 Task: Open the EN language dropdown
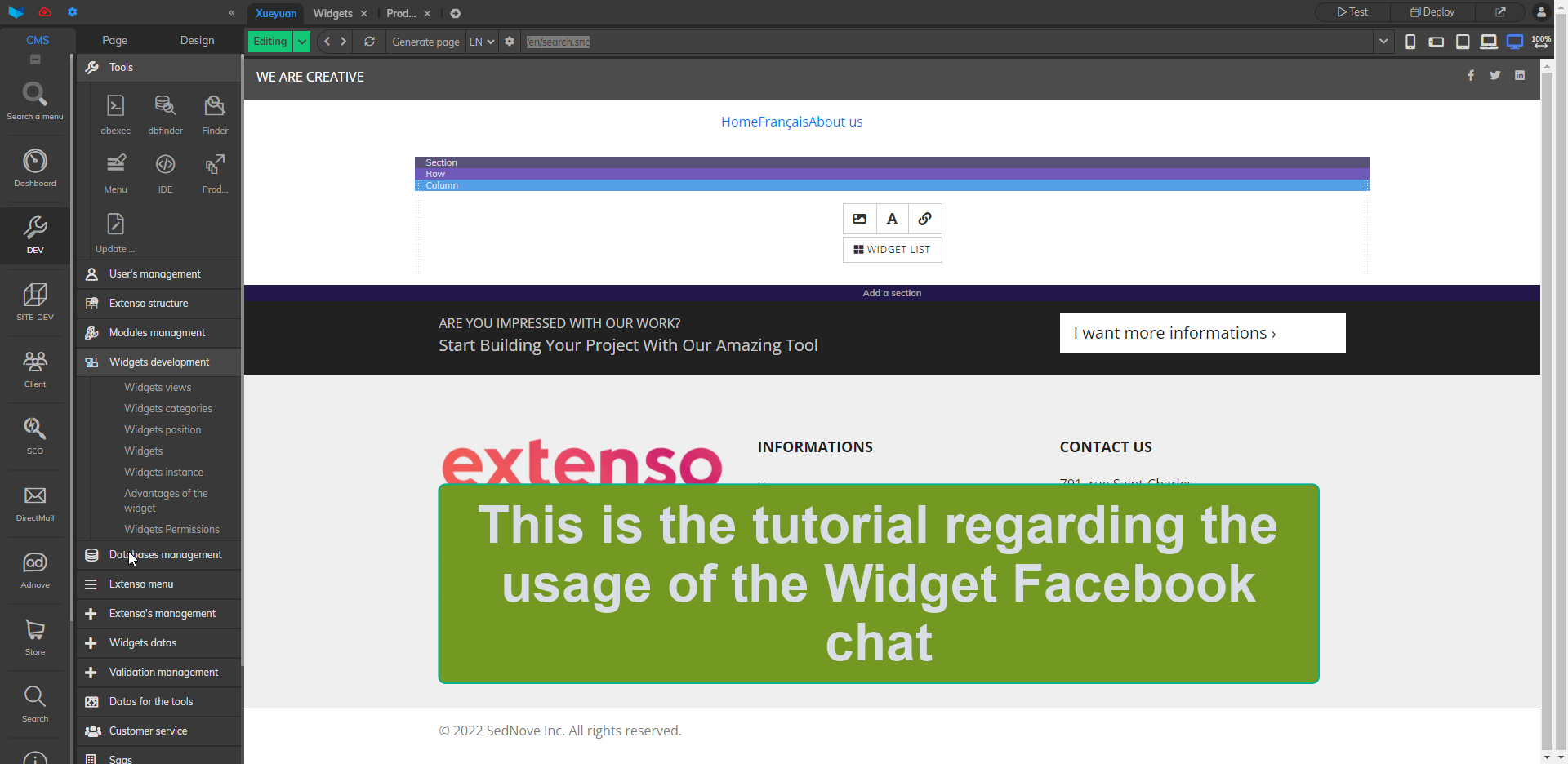tap(482, 42)
